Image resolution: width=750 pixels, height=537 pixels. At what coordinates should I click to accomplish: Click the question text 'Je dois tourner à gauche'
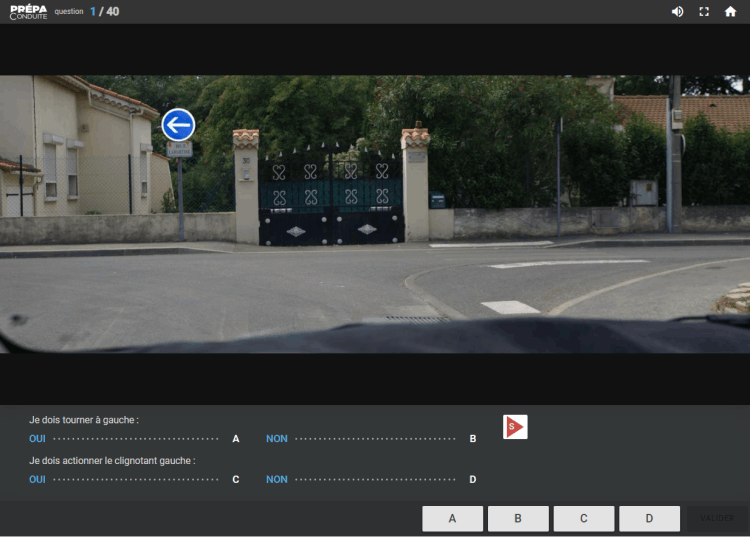[x=84, y=420]
